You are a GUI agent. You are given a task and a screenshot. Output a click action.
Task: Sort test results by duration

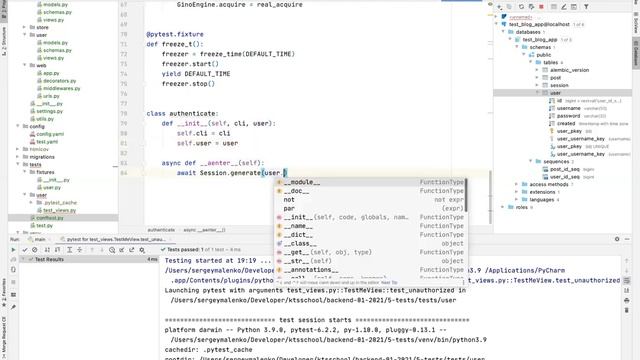pyautogui.click(x=57, y=249)
